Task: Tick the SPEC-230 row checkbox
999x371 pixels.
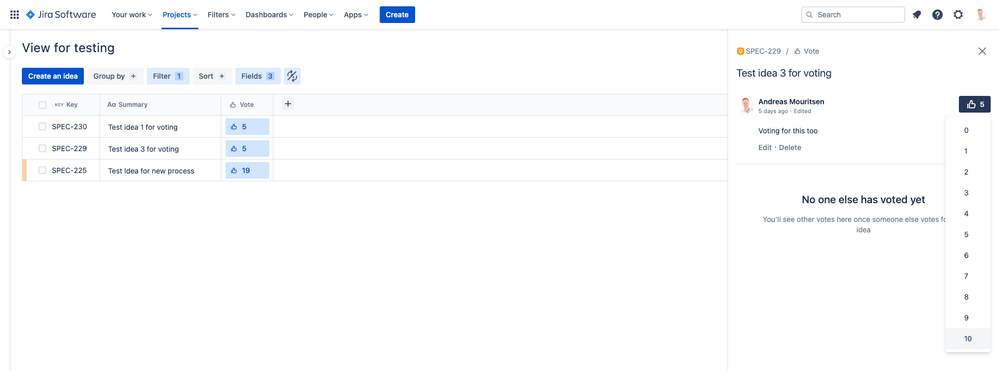Action: point(42,126)
